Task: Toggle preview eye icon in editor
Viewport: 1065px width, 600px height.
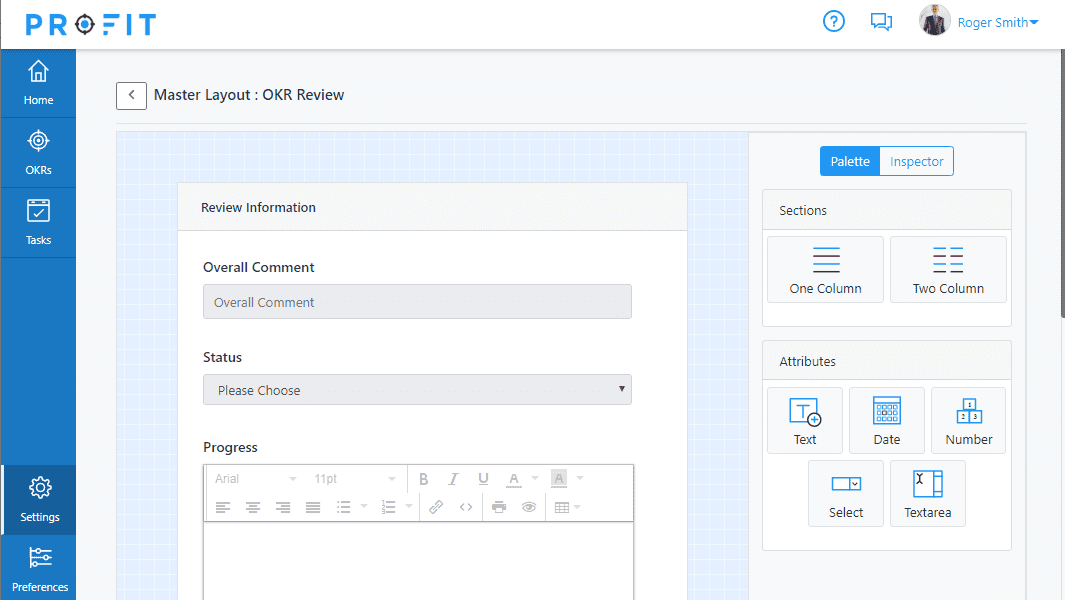Action: tap(529, 508)
